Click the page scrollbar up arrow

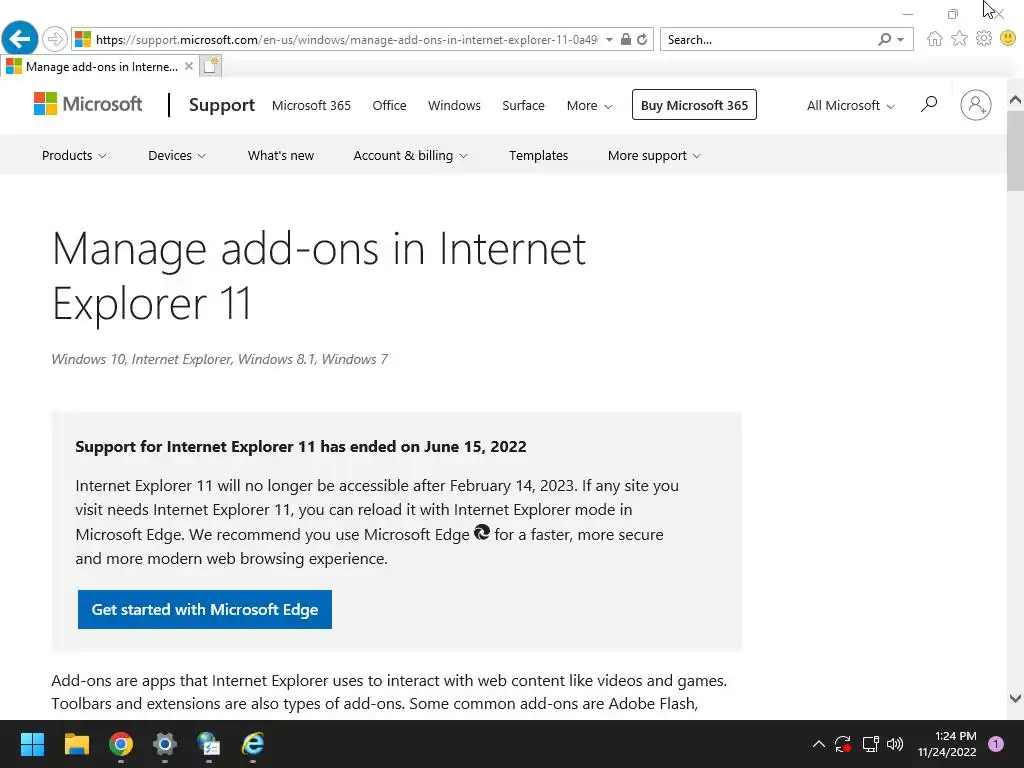pyautogui.click(x=1015, y=100)
